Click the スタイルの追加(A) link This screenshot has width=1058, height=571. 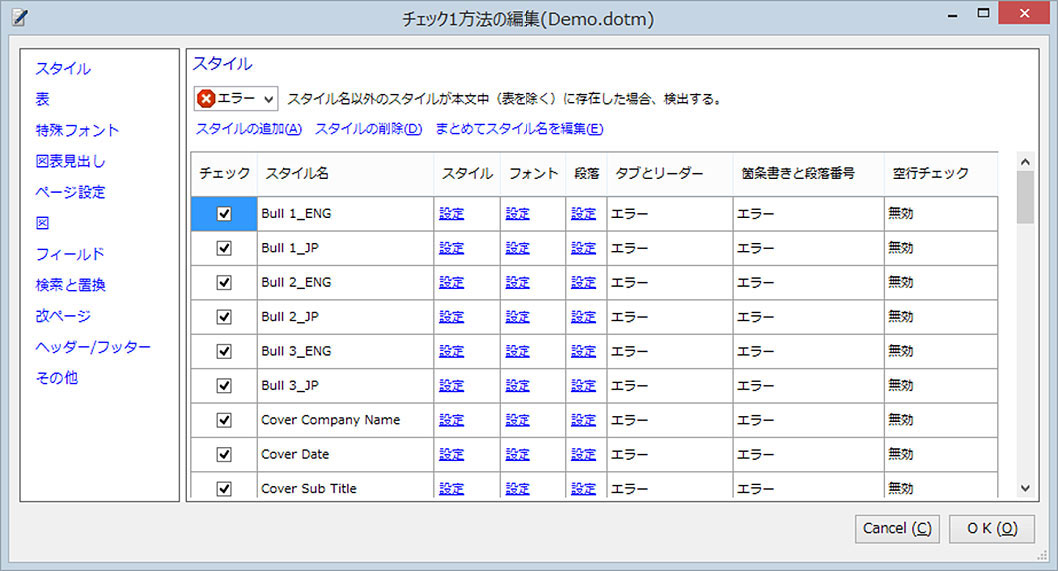248,129
